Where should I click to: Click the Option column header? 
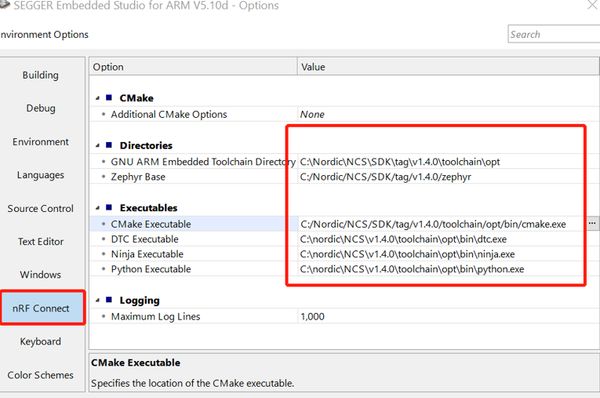tap(193, 67)
